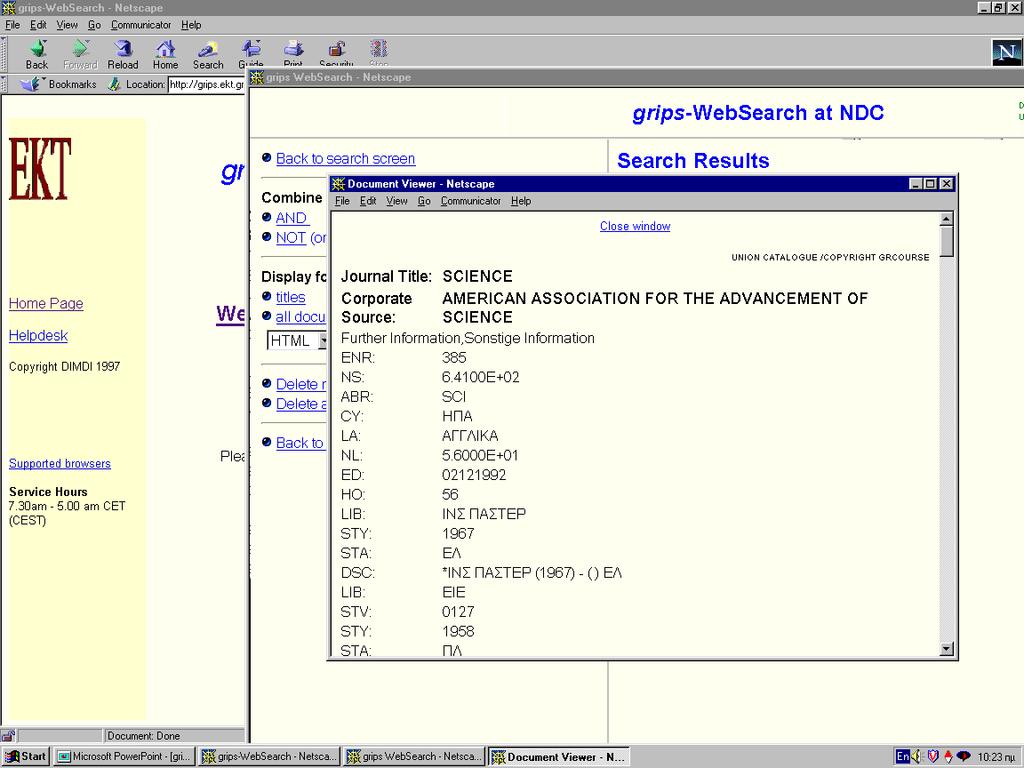Open View menu in Document Viewer
Screen dimensions: 1024x768
coord(396,201)
